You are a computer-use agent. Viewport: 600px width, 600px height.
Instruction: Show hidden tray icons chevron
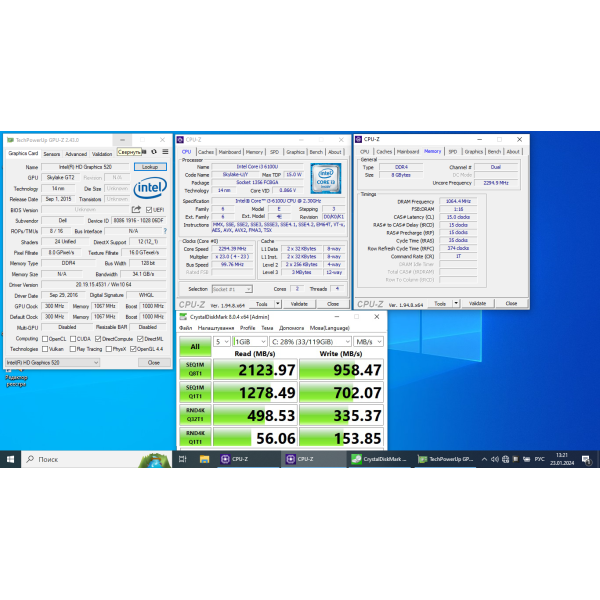pyautogui.click(x=484, y=459)
